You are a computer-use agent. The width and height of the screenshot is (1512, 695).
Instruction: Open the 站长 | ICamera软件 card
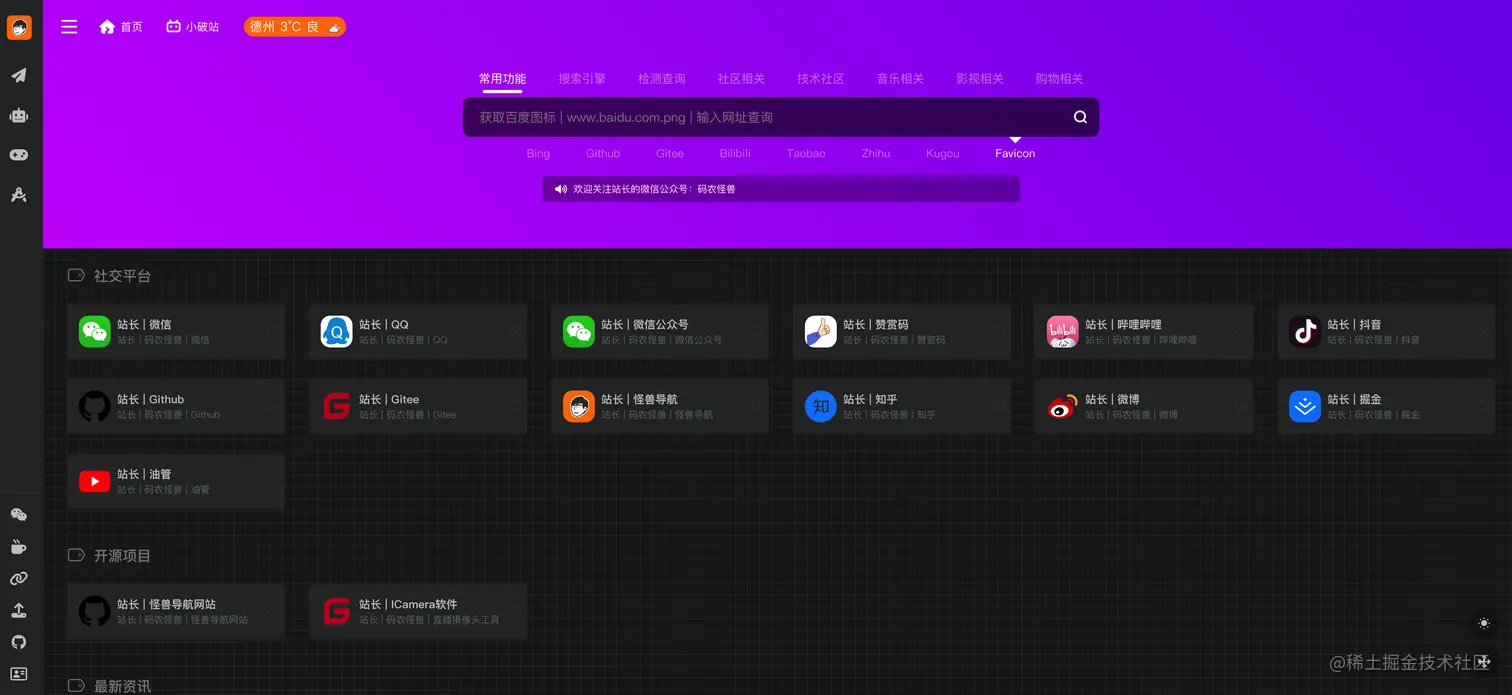click(418, 612)
